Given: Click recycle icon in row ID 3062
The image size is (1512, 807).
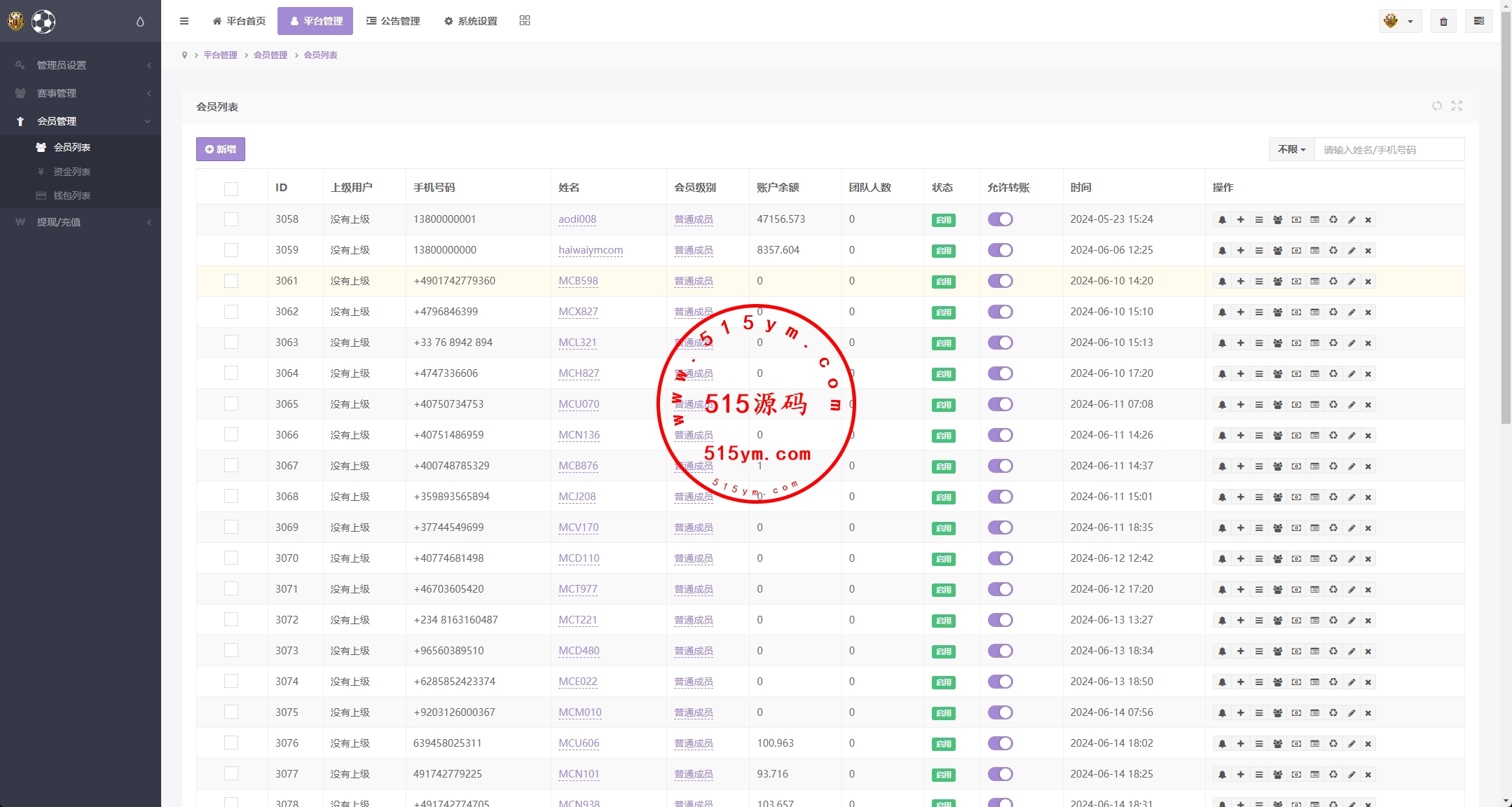Looking at the screenshot, I should pyautogui.click(x=1333, y=312).
